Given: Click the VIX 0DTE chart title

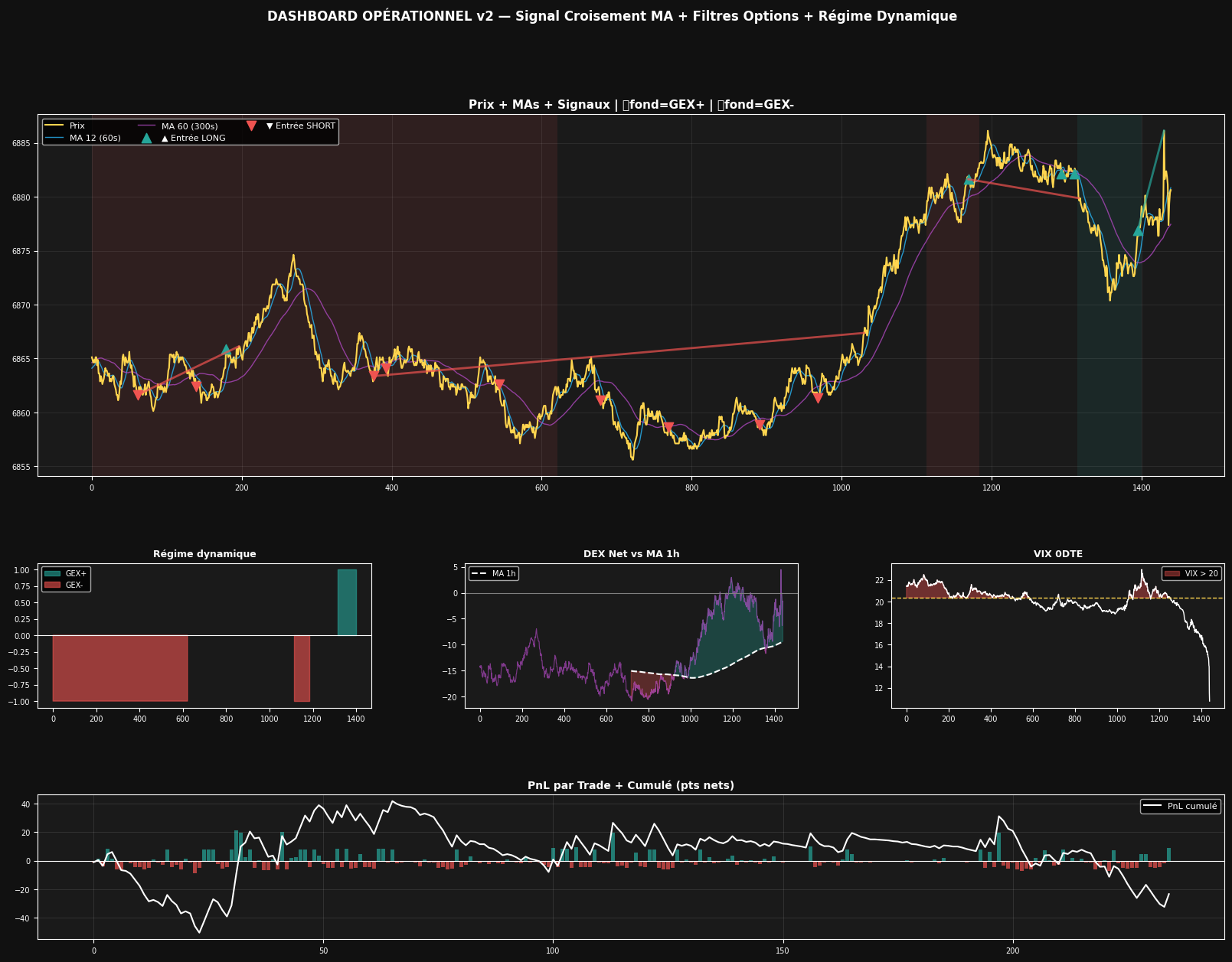Looking at the screenshot, I should 1057,554.
